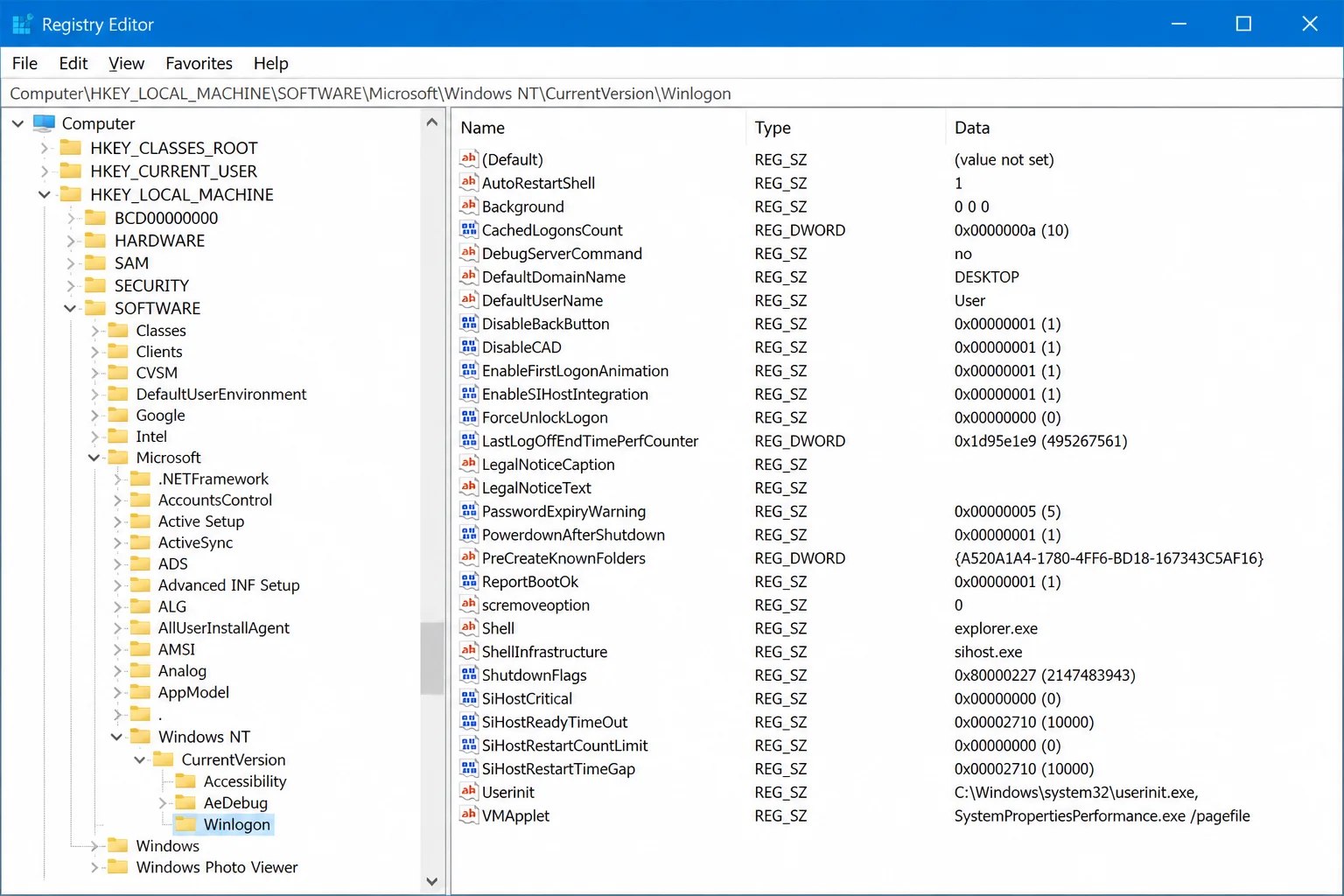
Task: Click the HKEY_CLASSES_ROOT folder icon
Action: [x=71, y=147]
